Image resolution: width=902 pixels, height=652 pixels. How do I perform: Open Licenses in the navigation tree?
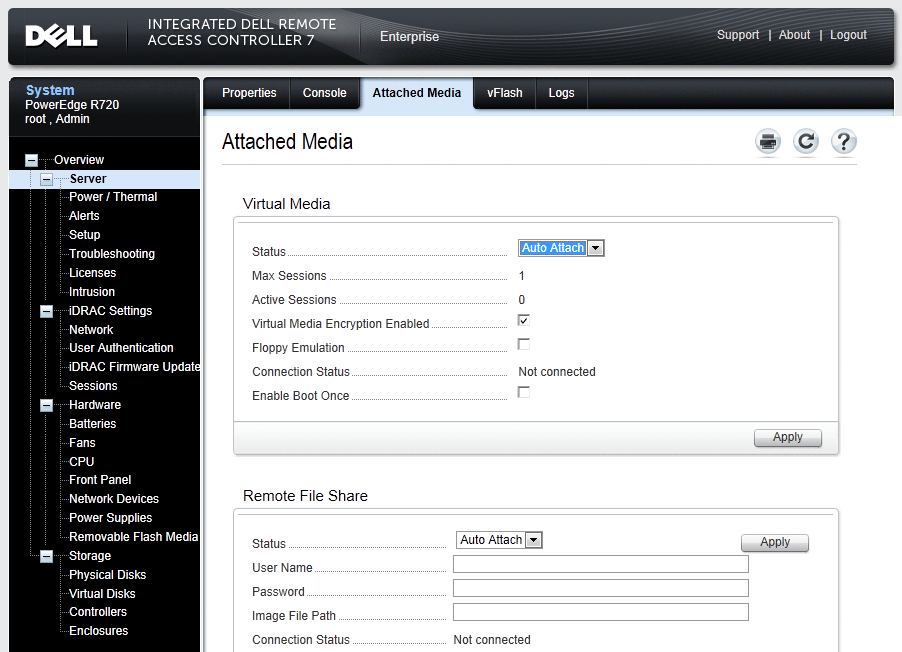93,273
